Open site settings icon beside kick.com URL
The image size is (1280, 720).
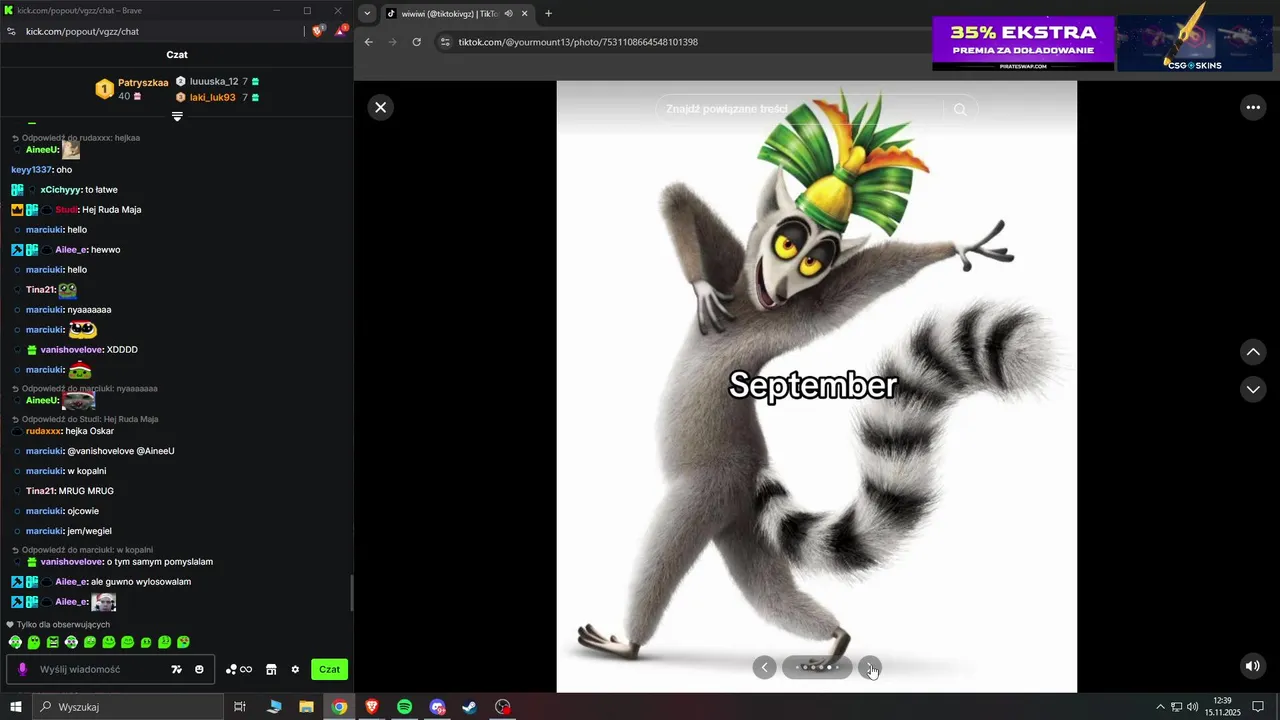pyautogui.click(x=11, y=31)
